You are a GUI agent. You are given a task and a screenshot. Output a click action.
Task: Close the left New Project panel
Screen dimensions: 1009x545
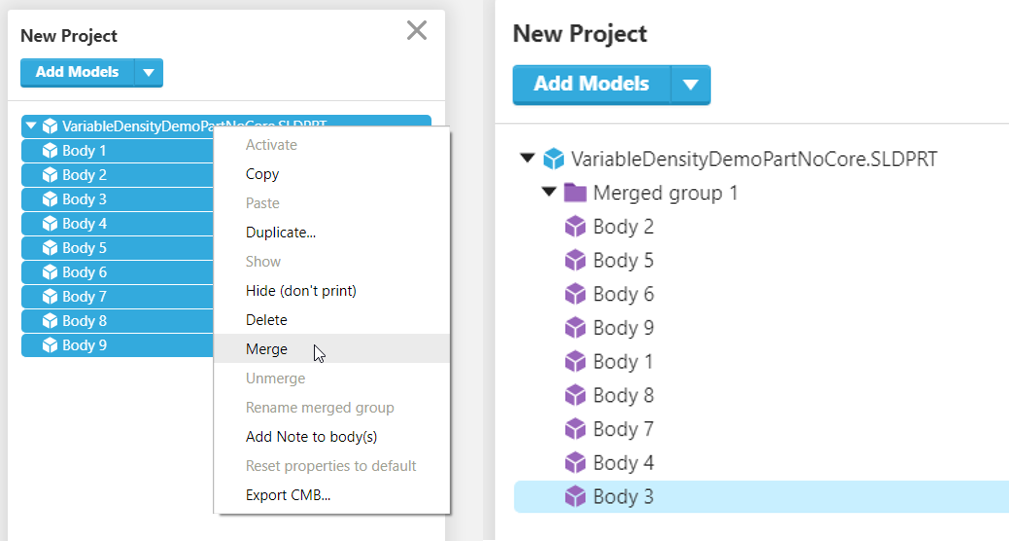417,31
